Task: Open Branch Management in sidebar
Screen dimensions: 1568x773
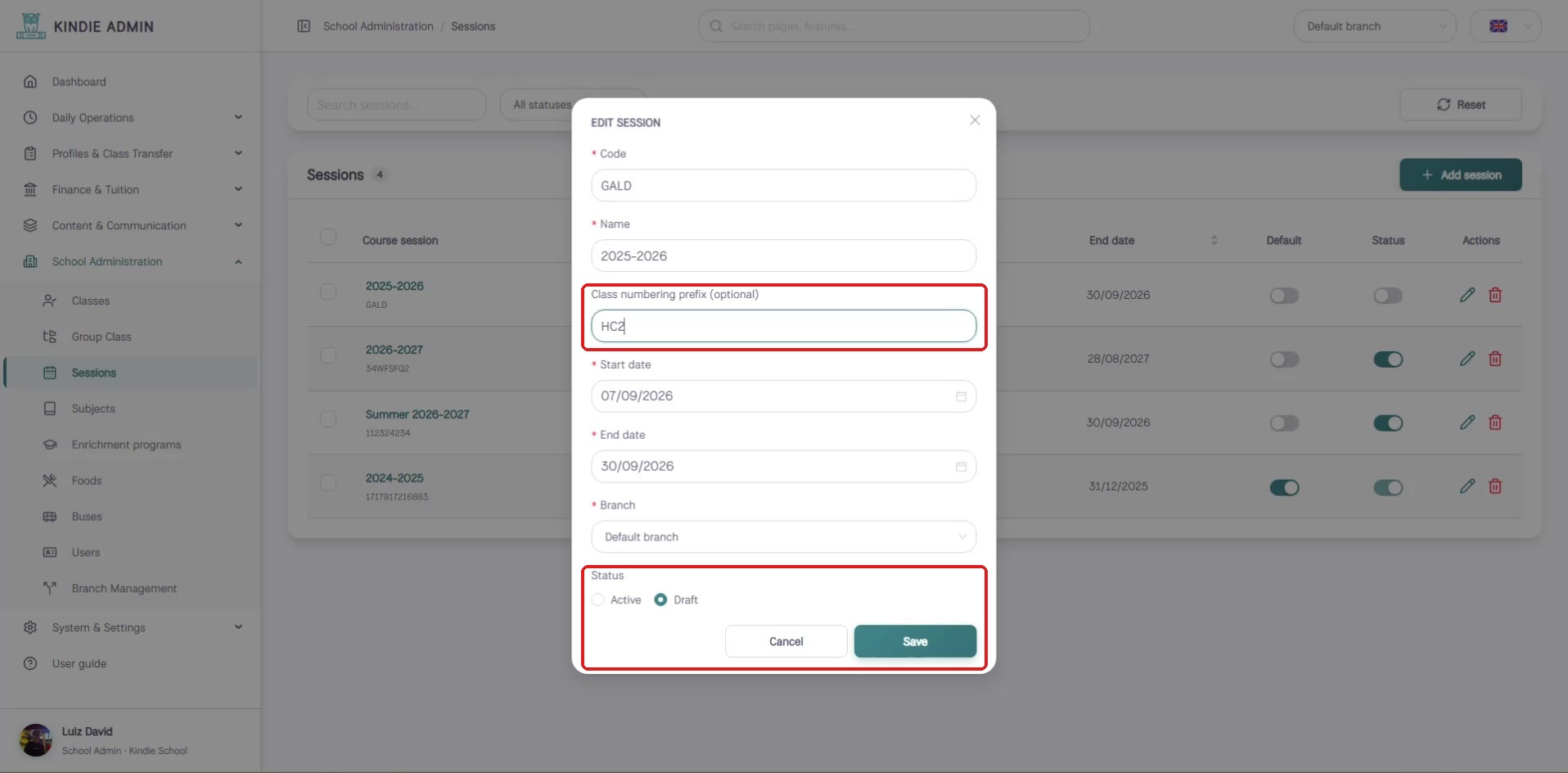Action: pos(124,589)
